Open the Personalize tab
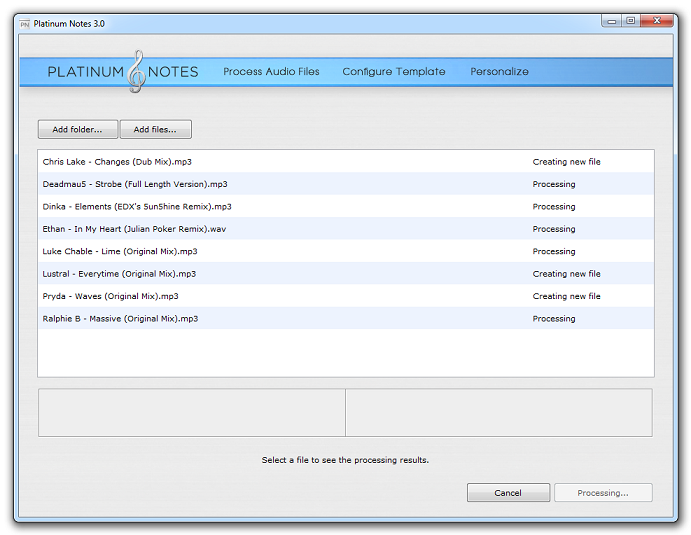Viewport: 691px width, 535px height. tap(499, 72)
